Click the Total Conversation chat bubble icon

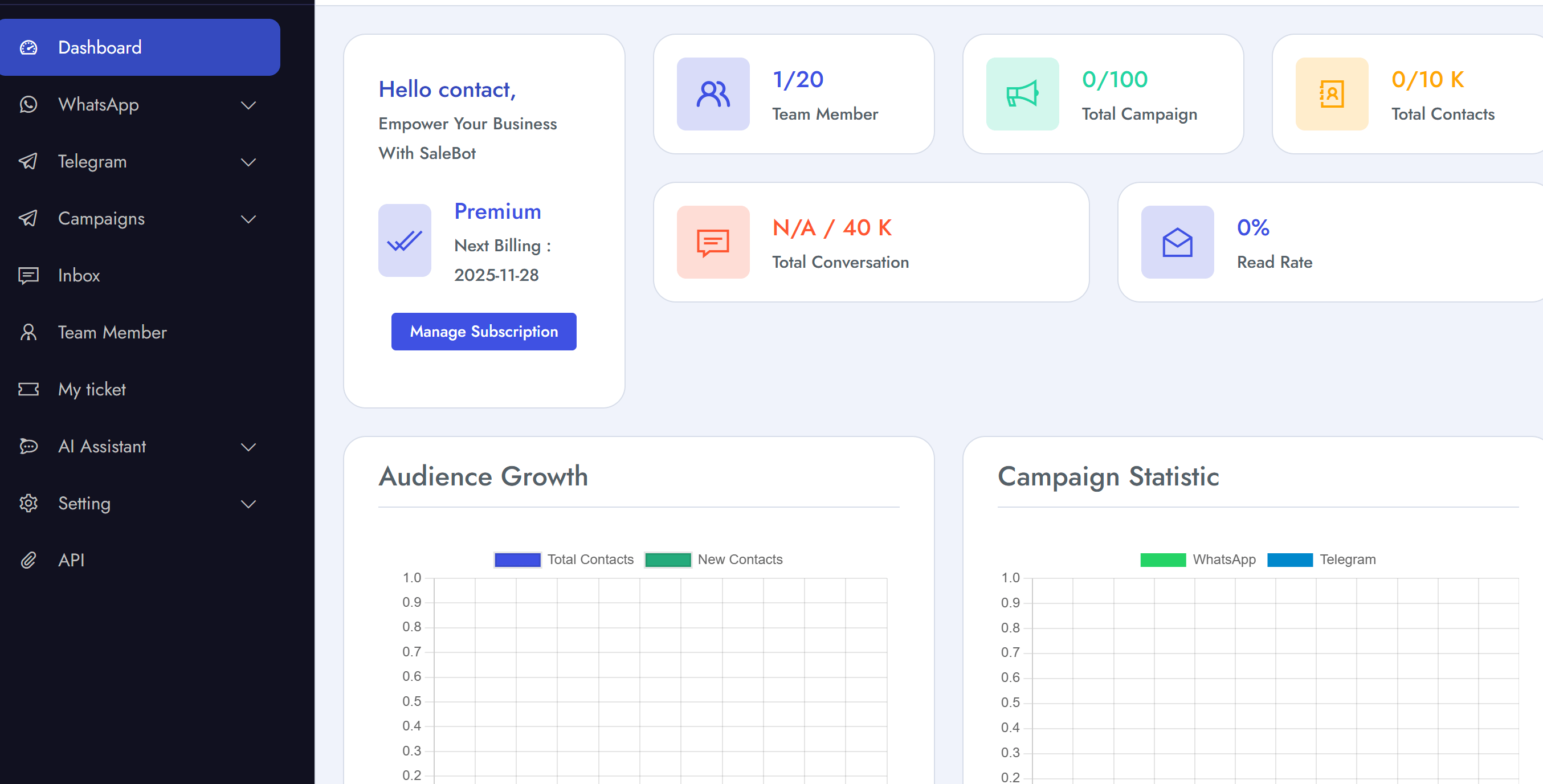coord(713,242)
